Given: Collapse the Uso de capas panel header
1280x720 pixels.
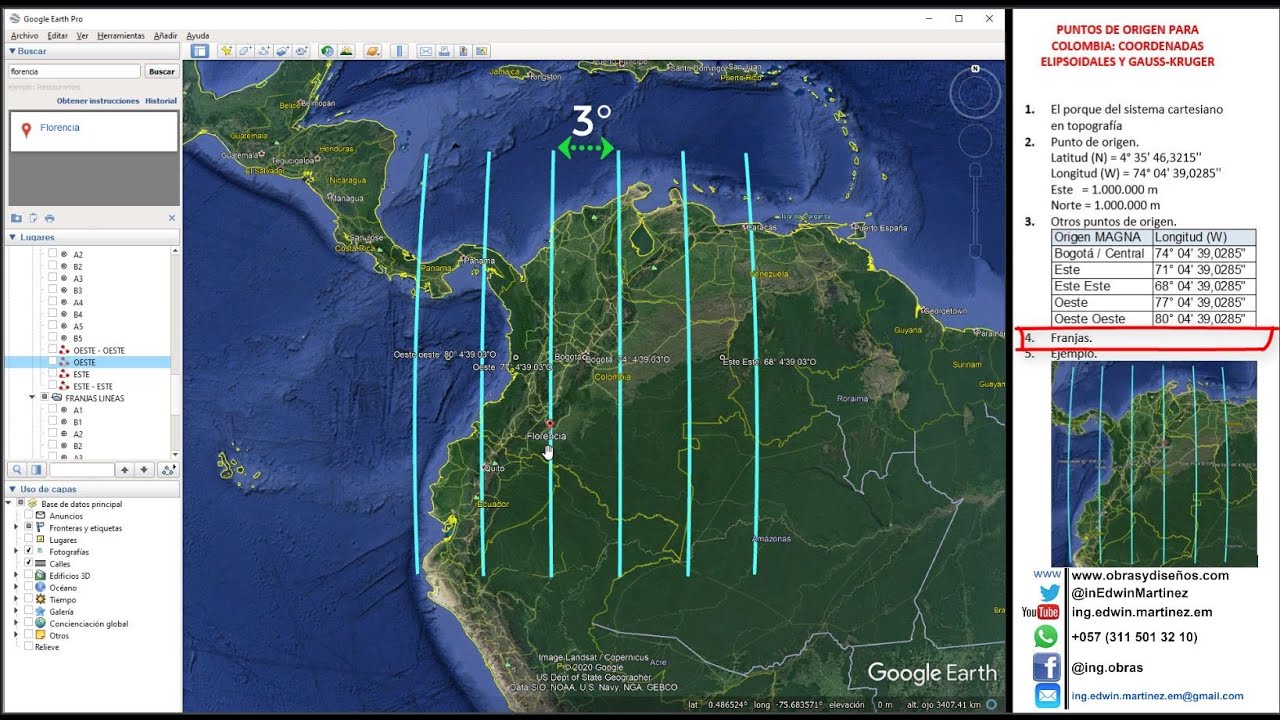Looking at the screenshot, I should click(x=91, y=489).
